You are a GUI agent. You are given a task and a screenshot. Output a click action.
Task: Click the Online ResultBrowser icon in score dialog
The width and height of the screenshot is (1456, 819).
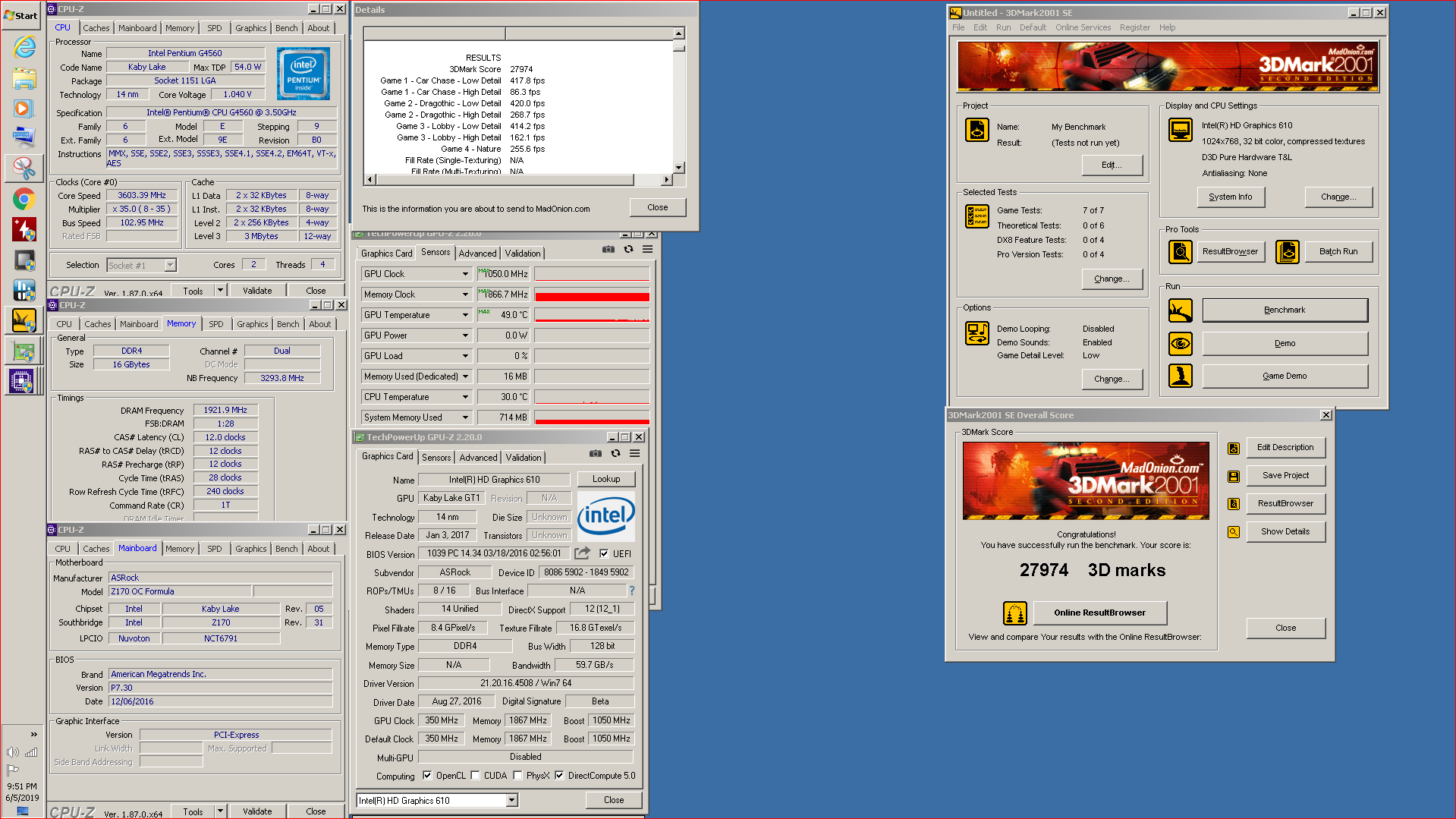point(1015,613)
